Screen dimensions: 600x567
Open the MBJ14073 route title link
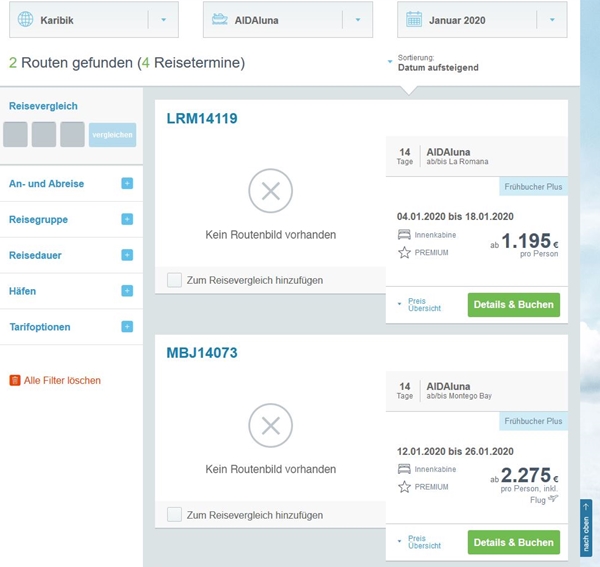tap(201, 353)
